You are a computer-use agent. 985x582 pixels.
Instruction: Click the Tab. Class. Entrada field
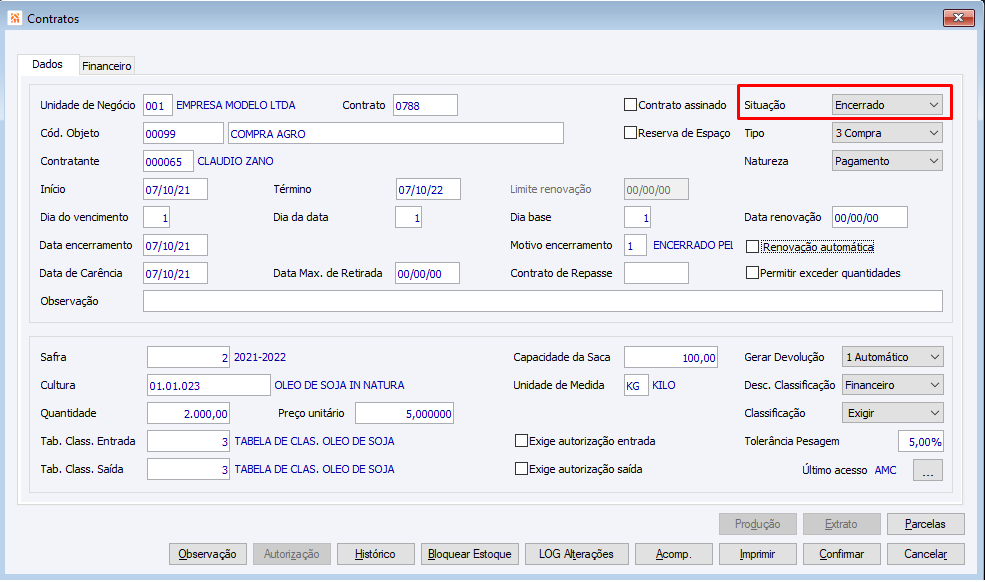[x=188, y=441]
